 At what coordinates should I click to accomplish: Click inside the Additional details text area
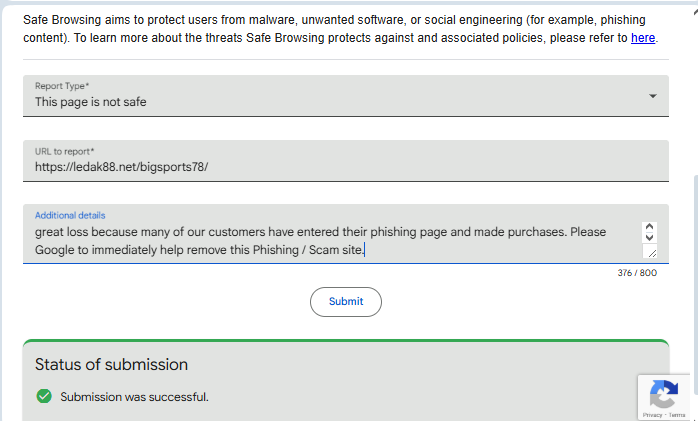[x=330, y=240]
